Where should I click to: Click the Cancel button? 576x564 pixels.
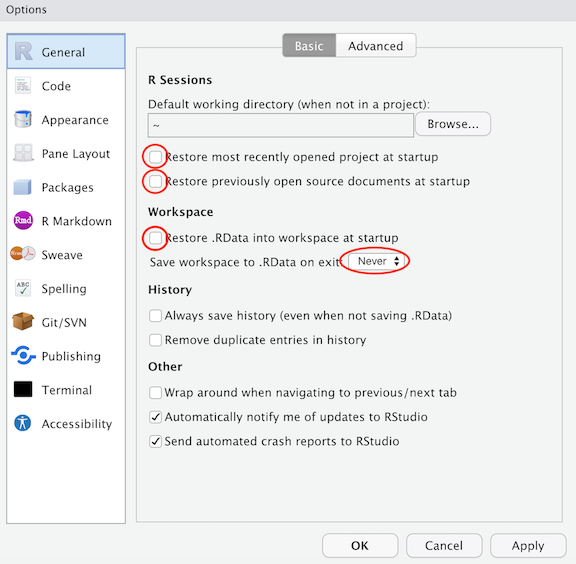point(444,546)
